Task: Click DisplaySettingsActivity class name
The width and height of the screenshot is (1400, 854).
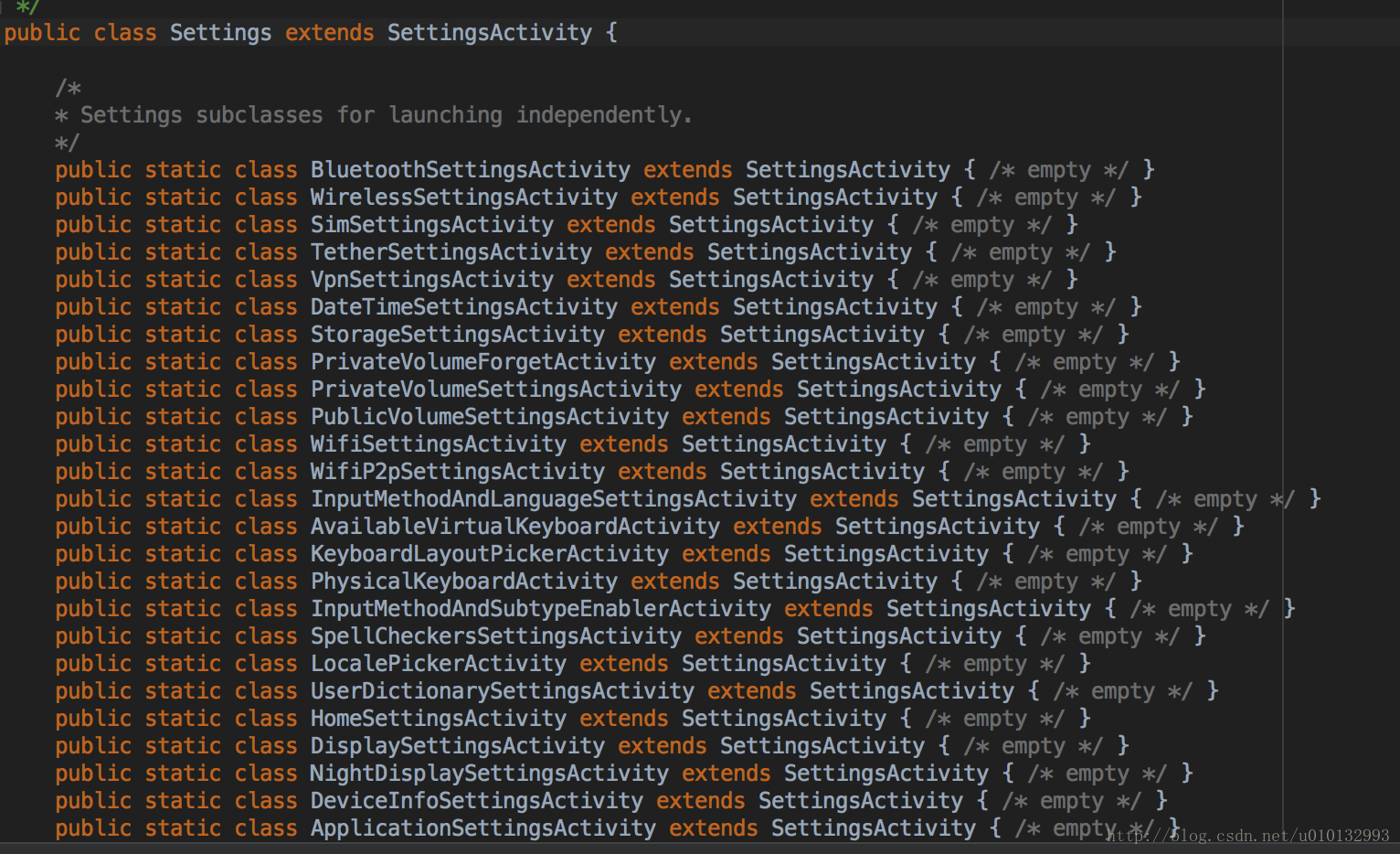Action: [x=458, y=746]
